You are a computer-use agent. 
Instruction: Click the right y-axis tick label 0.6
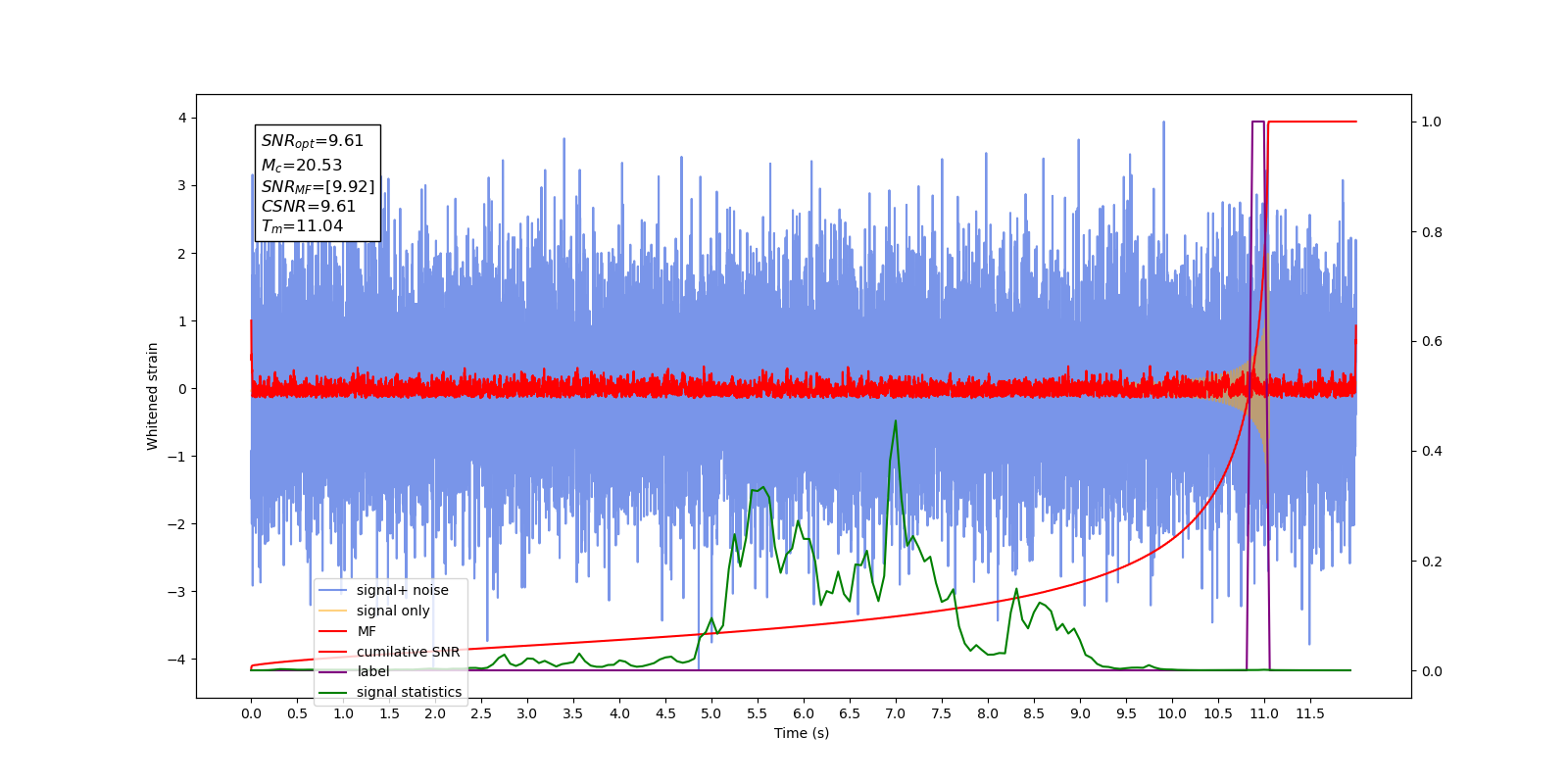1432,341
